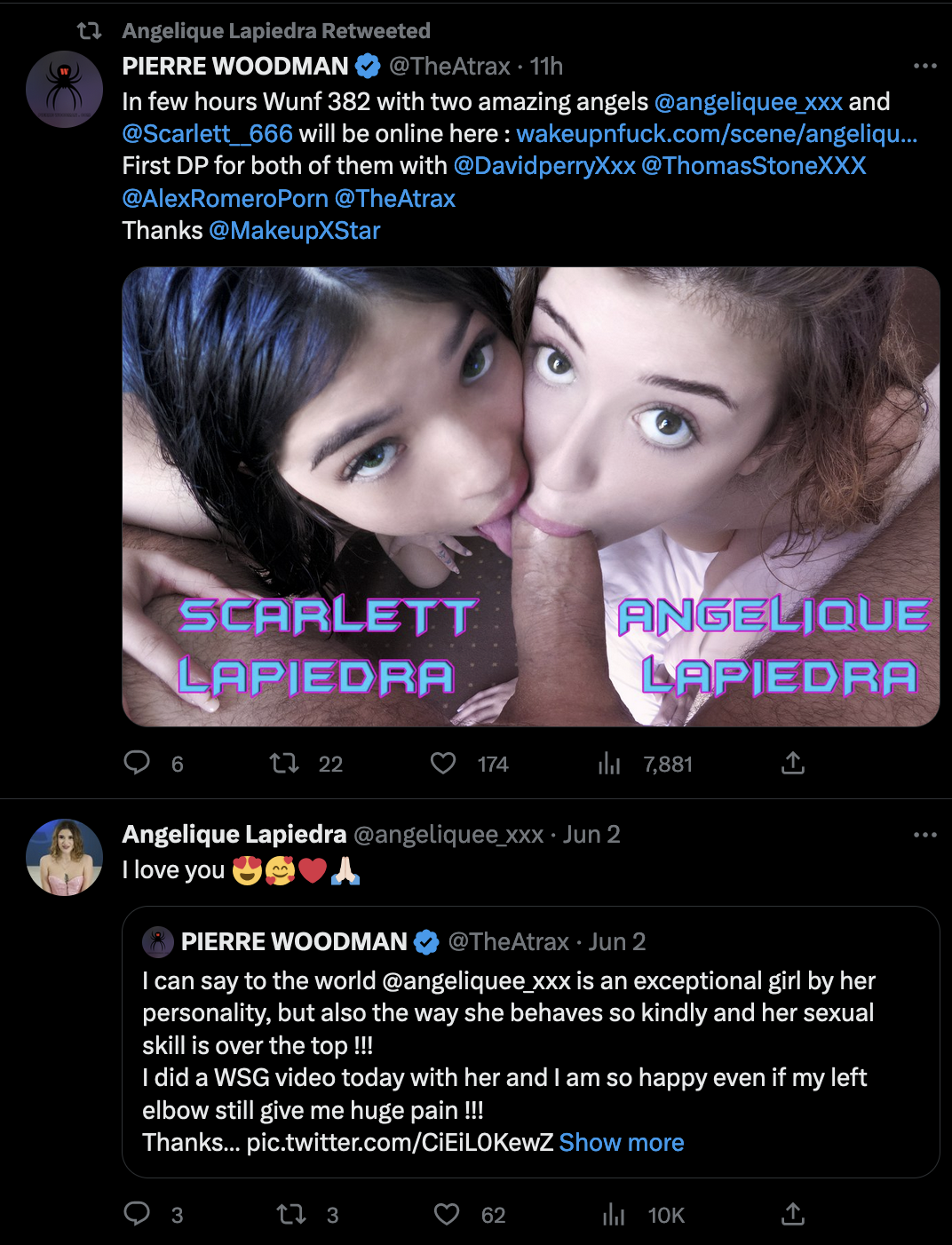952x1245 pixels.
Task: Open the "Angelique Lapiedra Retweeted" label
Action: [275, 31]
